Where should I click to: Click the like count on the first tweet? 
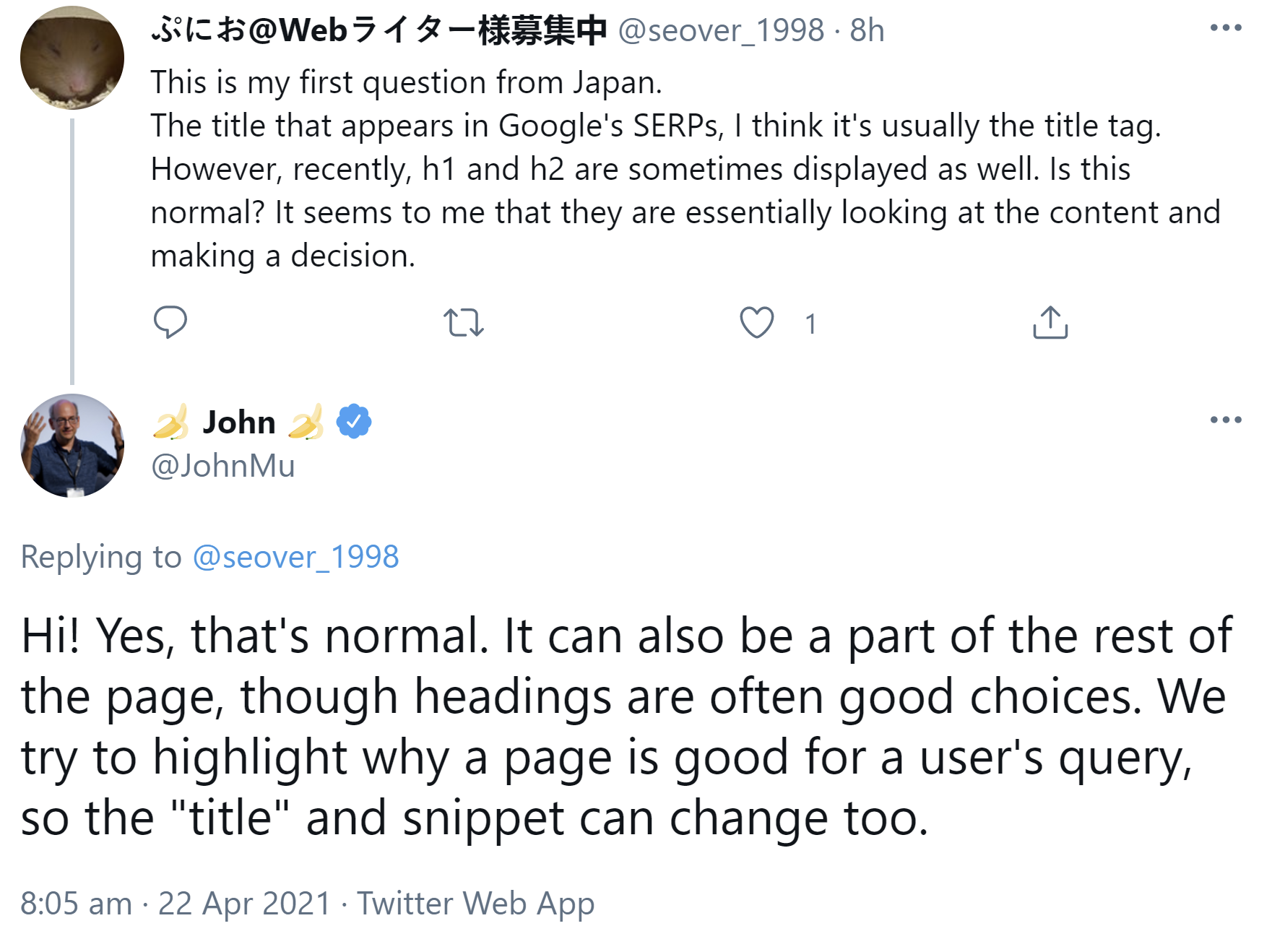[x=810, y=324]
